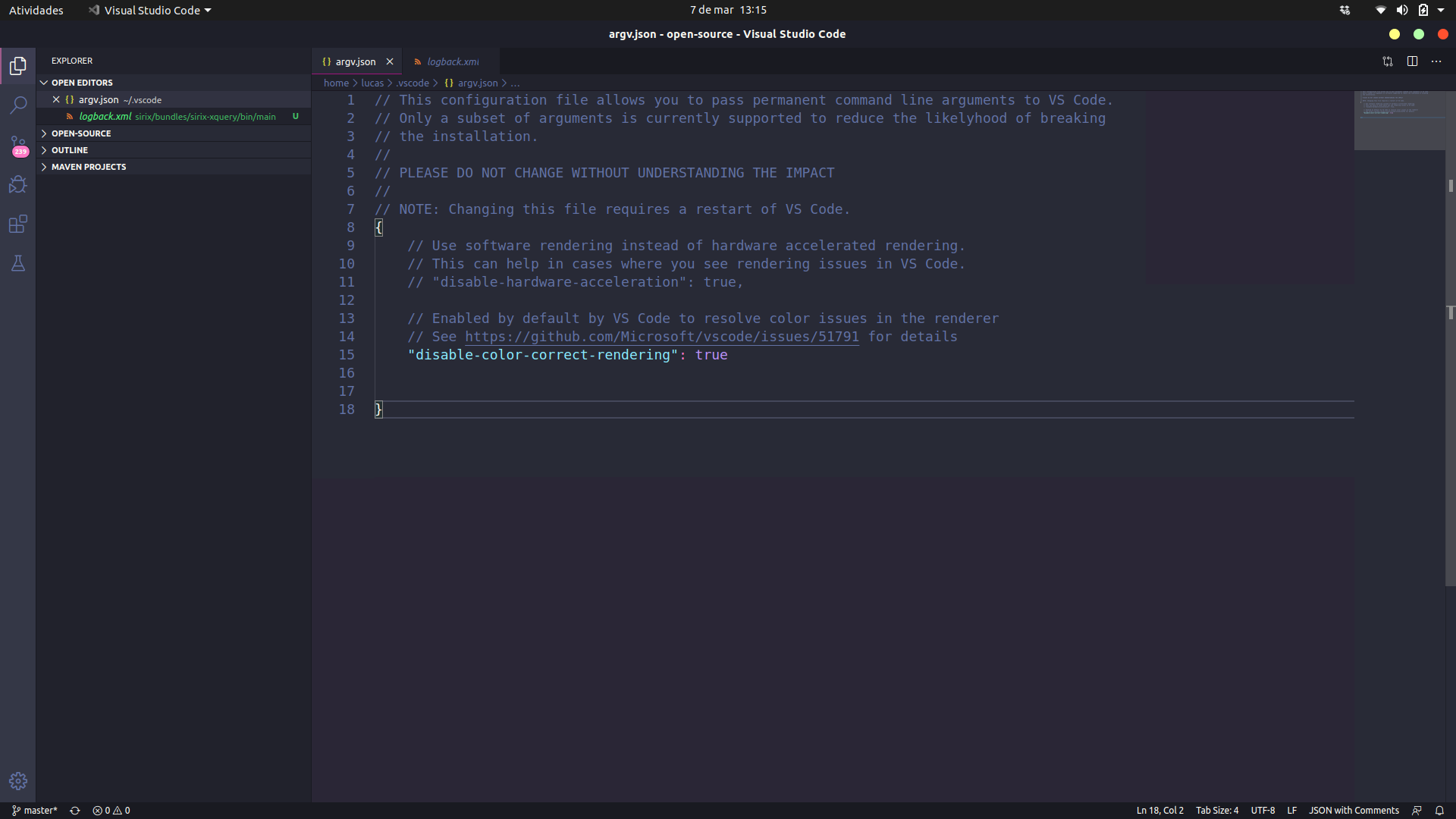Image resolution: width=1456 pixels, height=819 pixels.
Task: Open the Search view in the activity bar
Action: point(18,105)
